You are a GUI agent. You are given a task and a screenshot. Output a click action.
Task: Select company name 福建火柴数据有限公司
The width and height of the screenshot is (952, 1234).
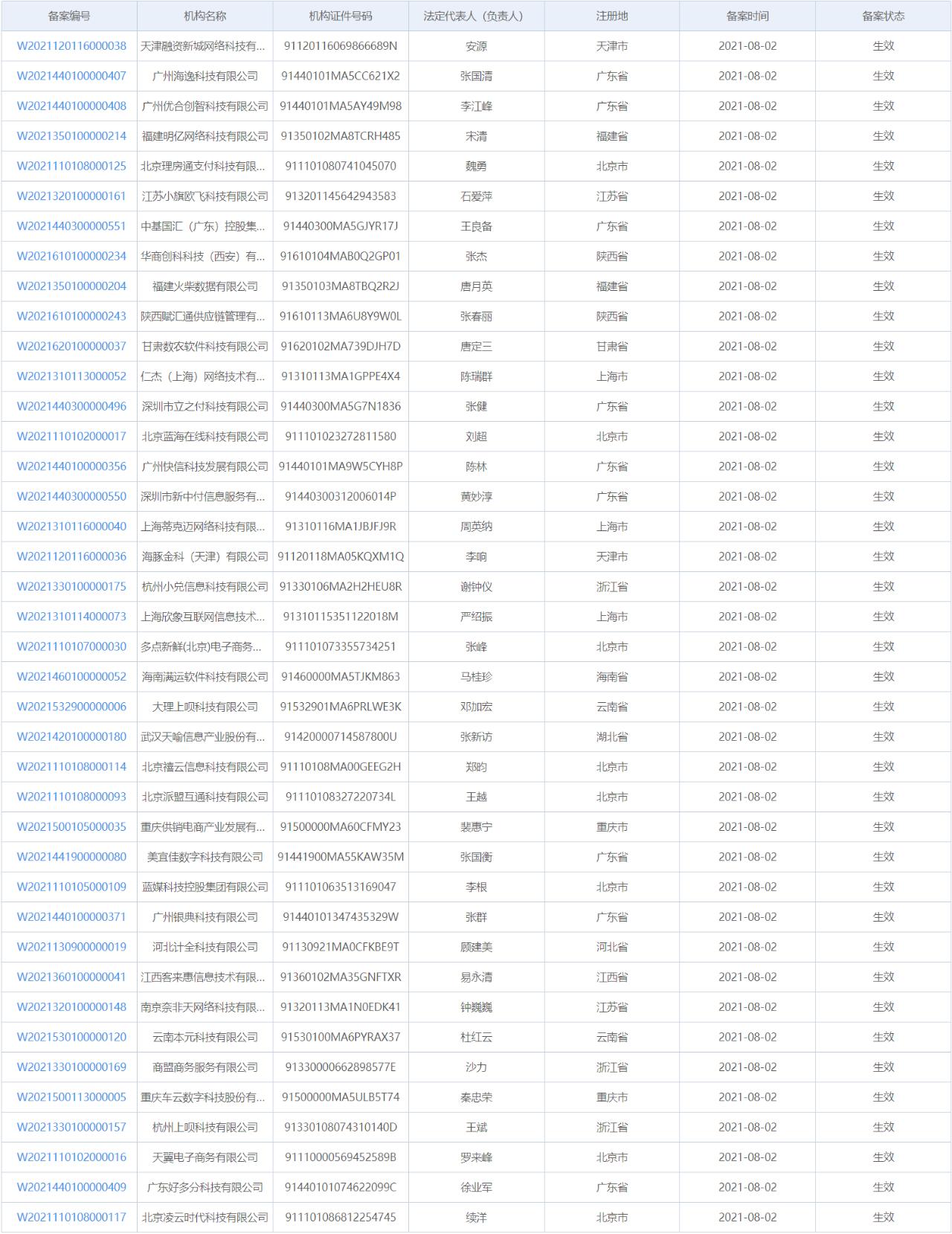click(205, 286)
